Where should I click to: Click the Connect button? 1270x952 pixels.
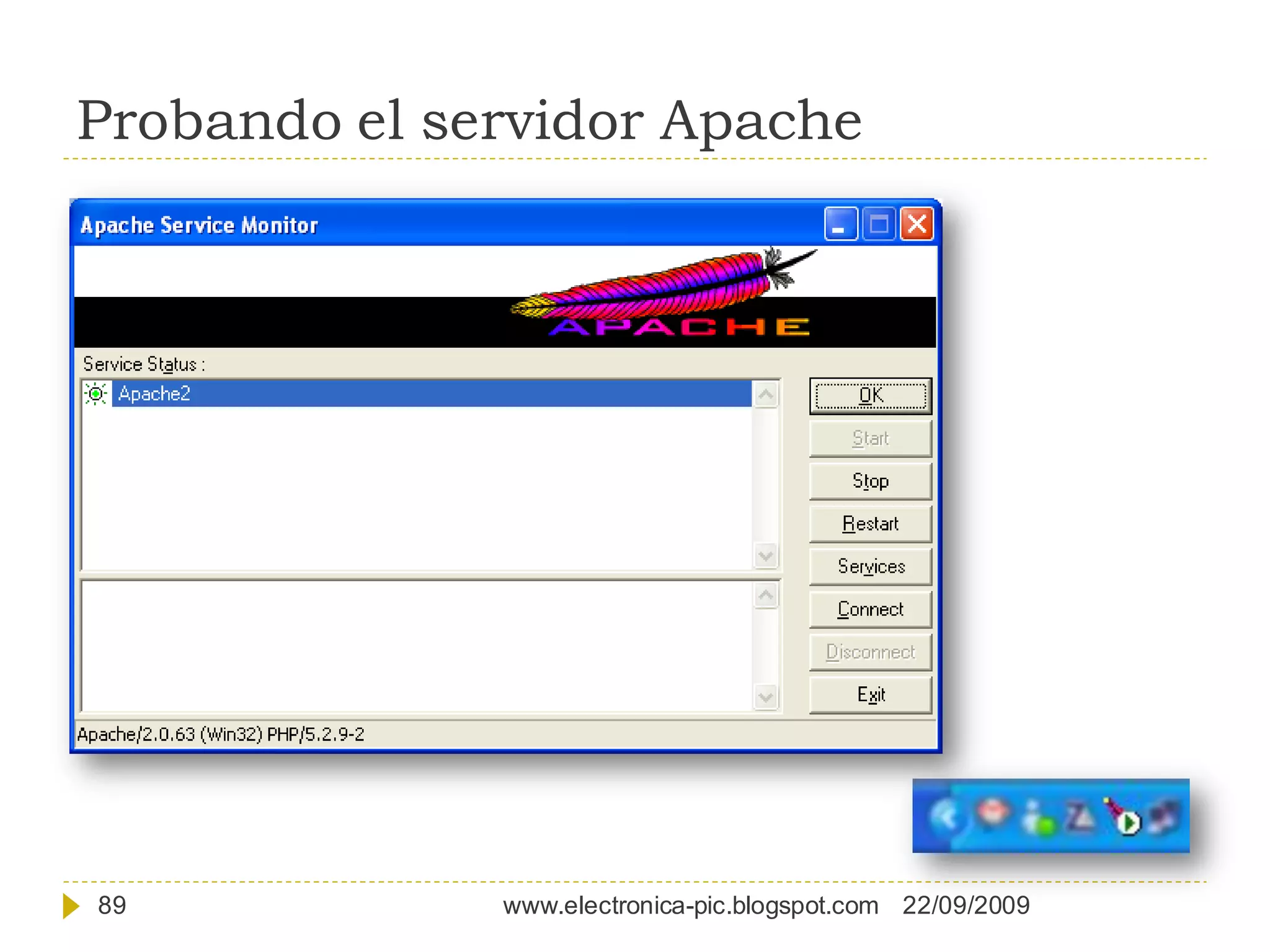[x=870, y=609]
